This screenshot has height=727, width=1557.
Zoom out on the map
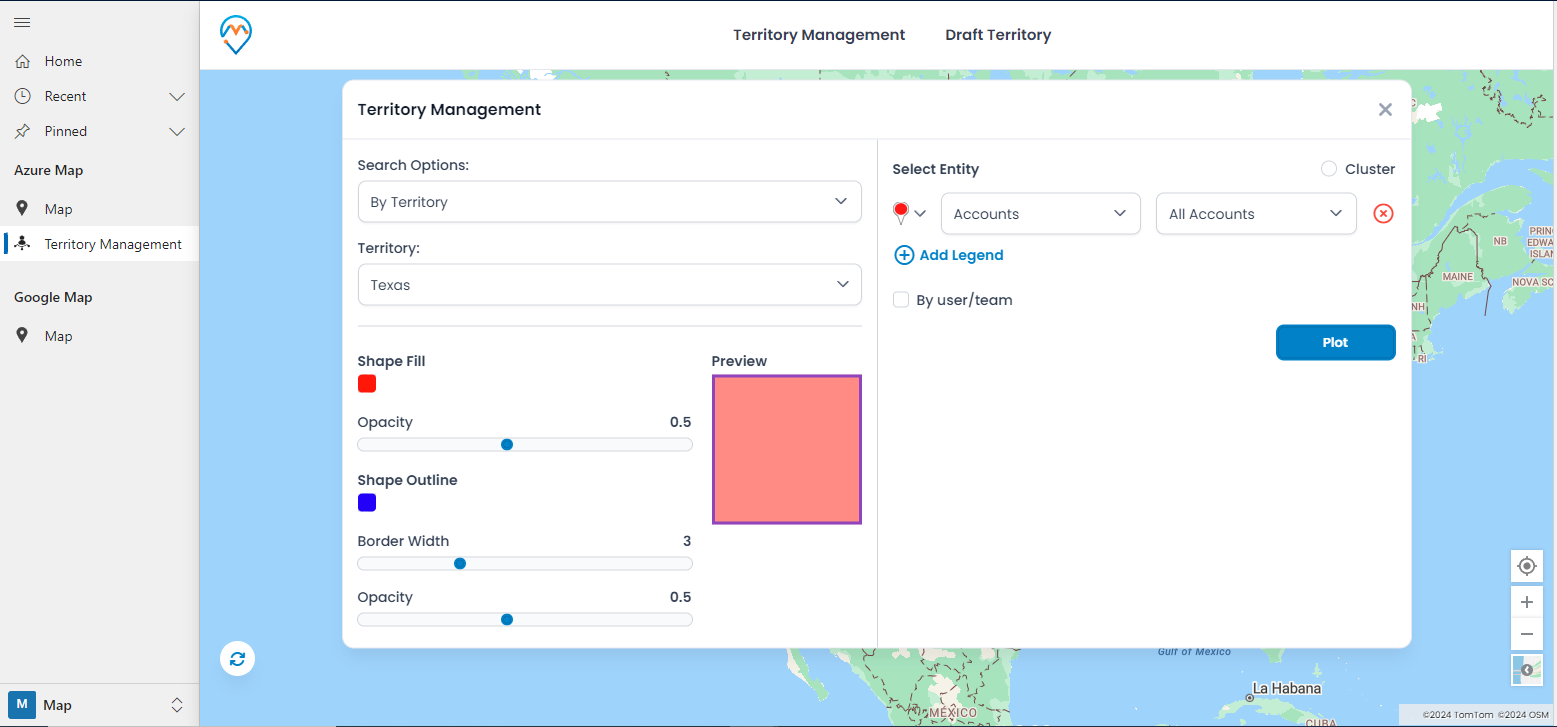pyautogui.click(x=1526, y=634)
